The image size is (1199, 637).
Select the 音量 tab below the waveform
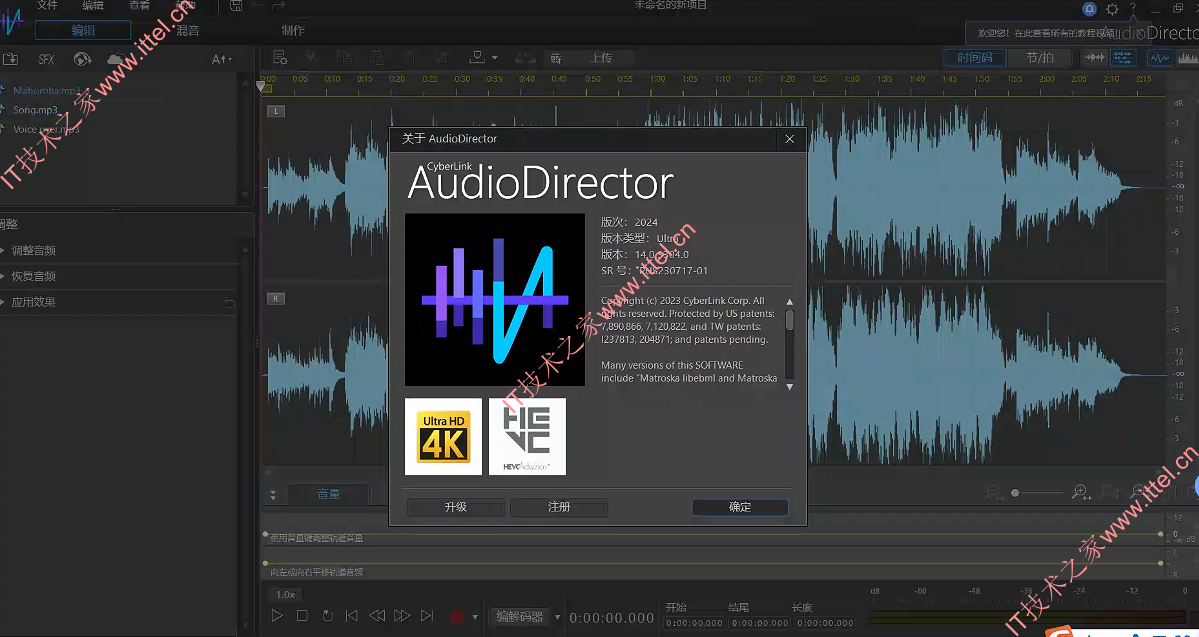tap(328, 494)
